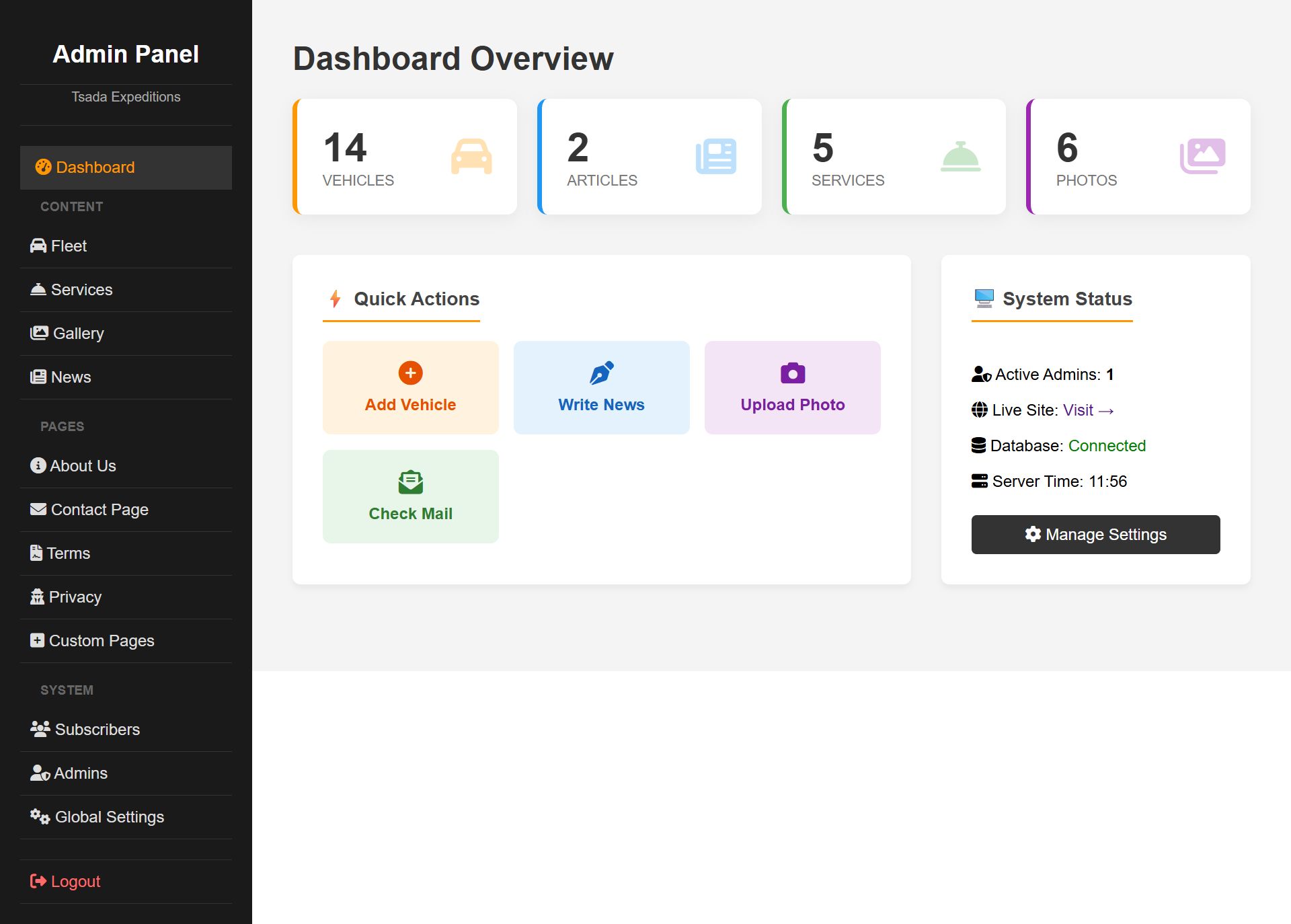This screenshot has height=924, width=1291.
Task: Click the newspaper icon on Articles card
Action: (715, 157)
